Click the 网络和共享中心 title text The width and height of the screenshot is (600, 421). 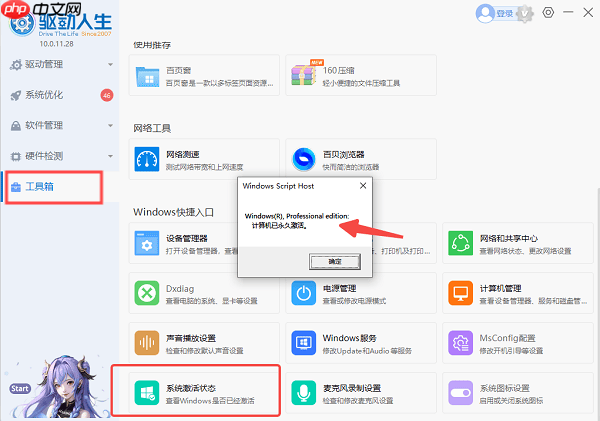(x=509, y=238)
